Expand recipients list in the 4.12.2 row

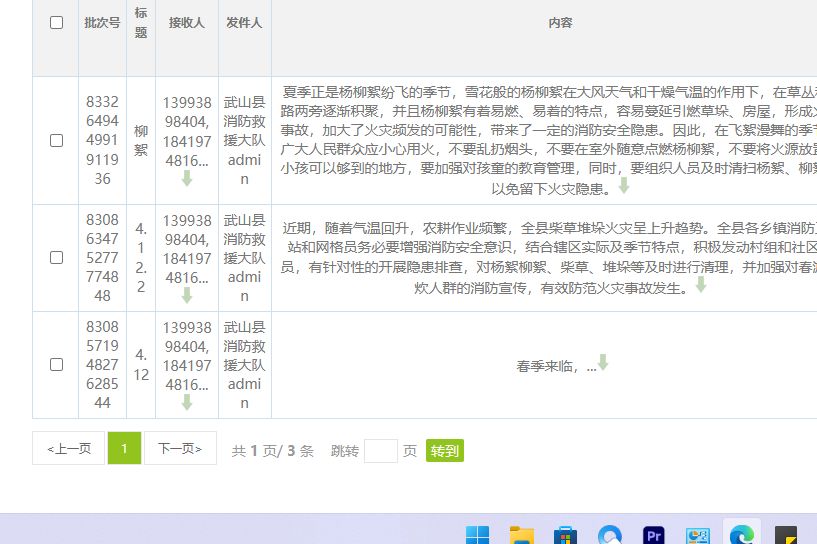tap(187, 296)
